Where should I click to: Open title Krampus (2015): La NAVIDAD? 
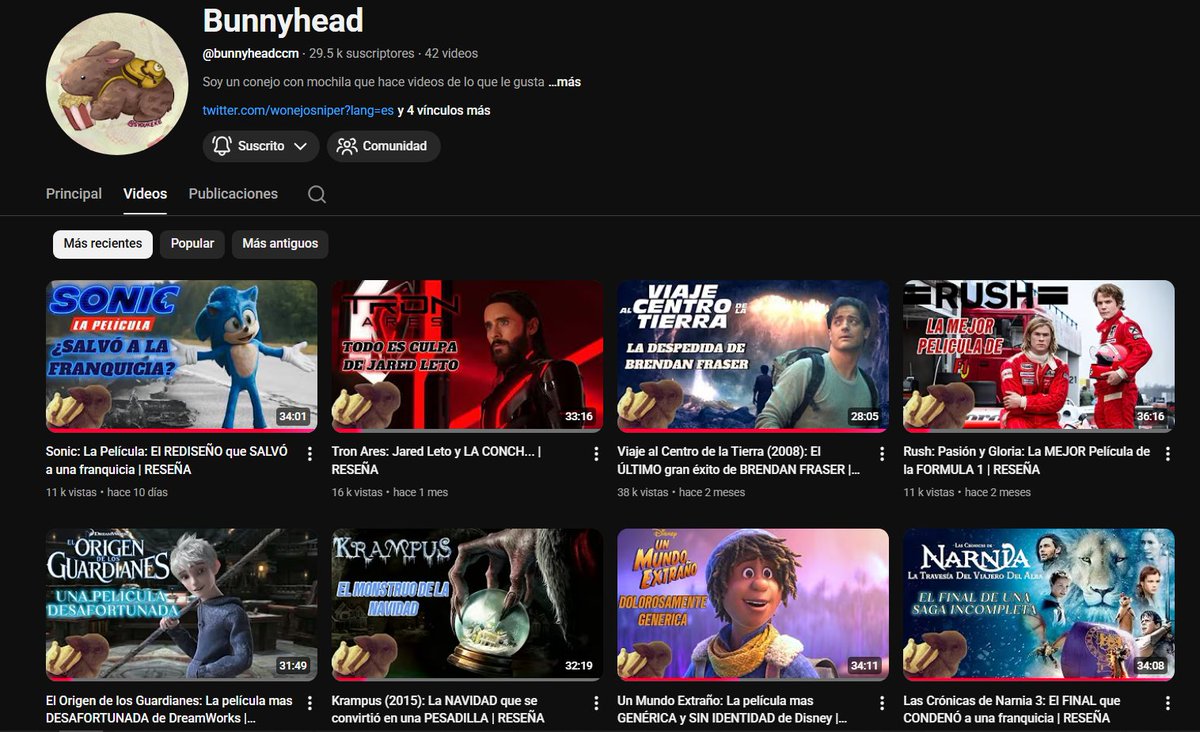438,709
